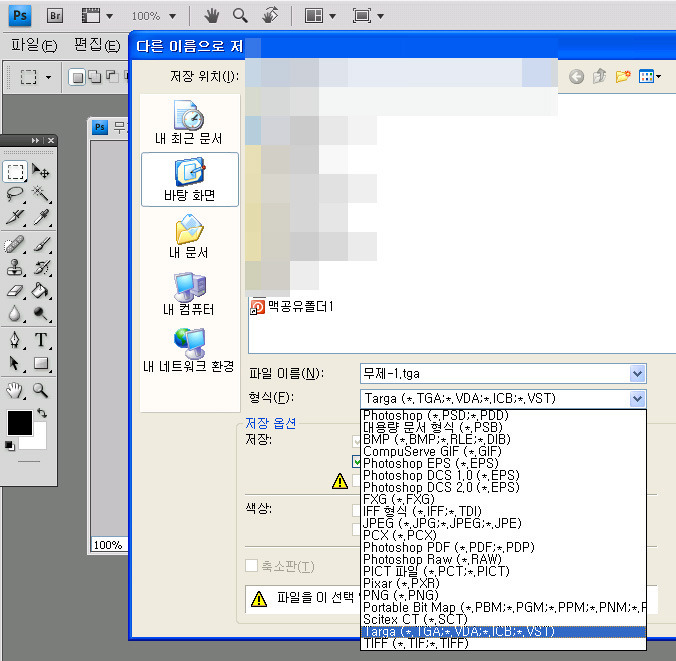Choose Photoshop (*.PSD;*.PDD) format

503,415
